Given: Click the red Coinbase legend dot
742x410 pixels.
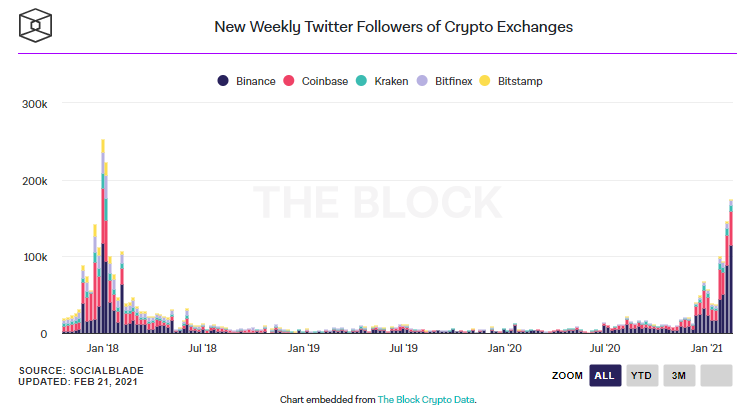Looking at the screenshot, I should [288, 80].
